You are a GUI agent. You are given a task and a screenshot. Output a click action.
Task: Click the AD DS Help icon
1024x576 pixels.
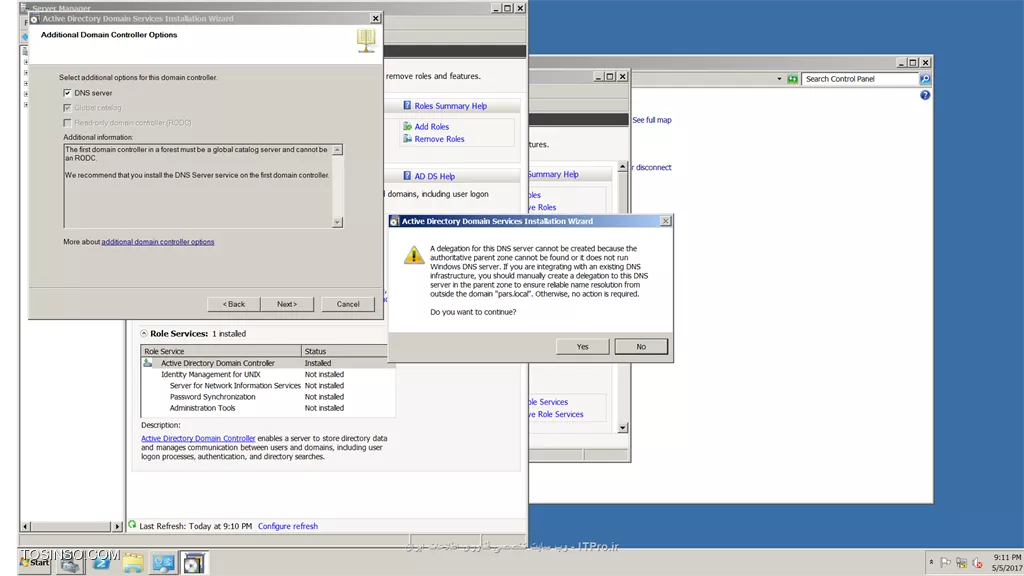point(407,176)
